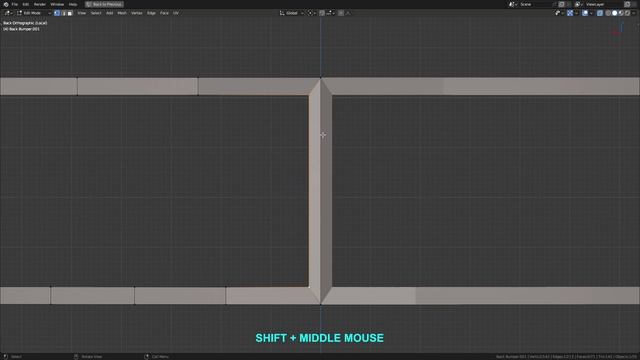Open the Render menu
This screenshot has height=360, width=640.
(40, 4)
